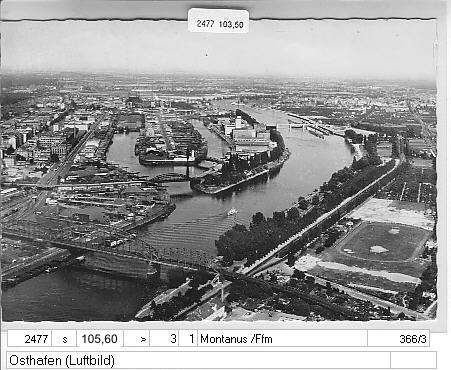Image resolution: width=451 pixels, height=370 pixels.
Task: Select the bold price field 105,60
Action: coord(100,339)
